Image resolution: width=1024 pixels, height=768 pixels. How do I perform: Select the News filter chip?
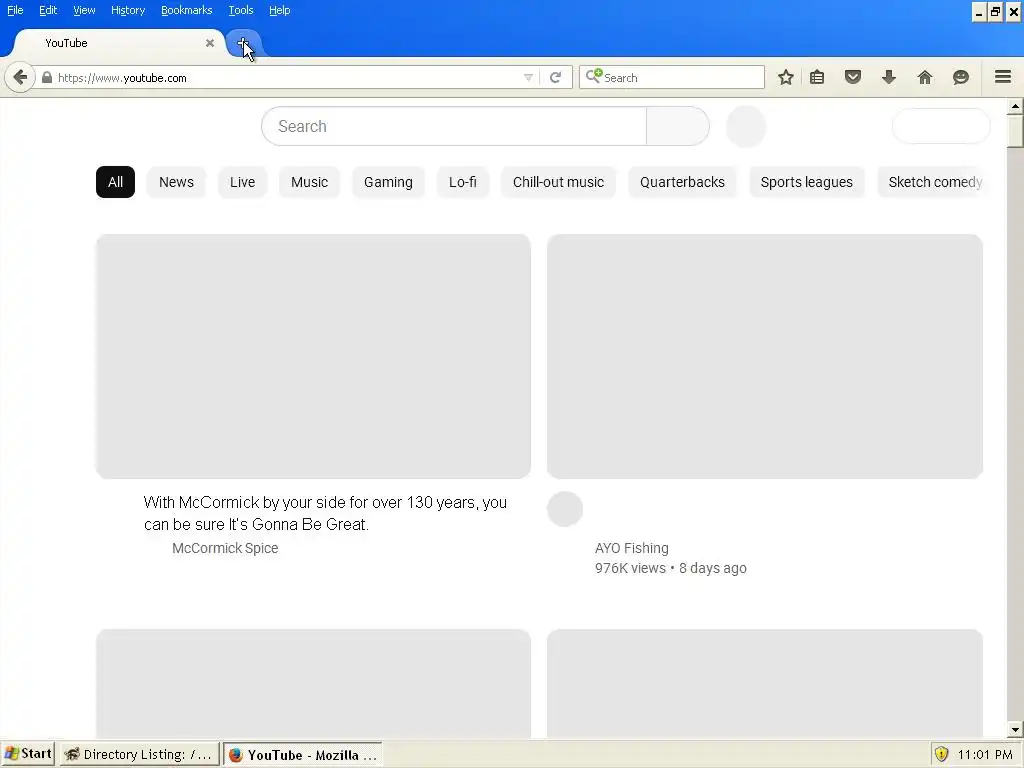click(176, 182)
